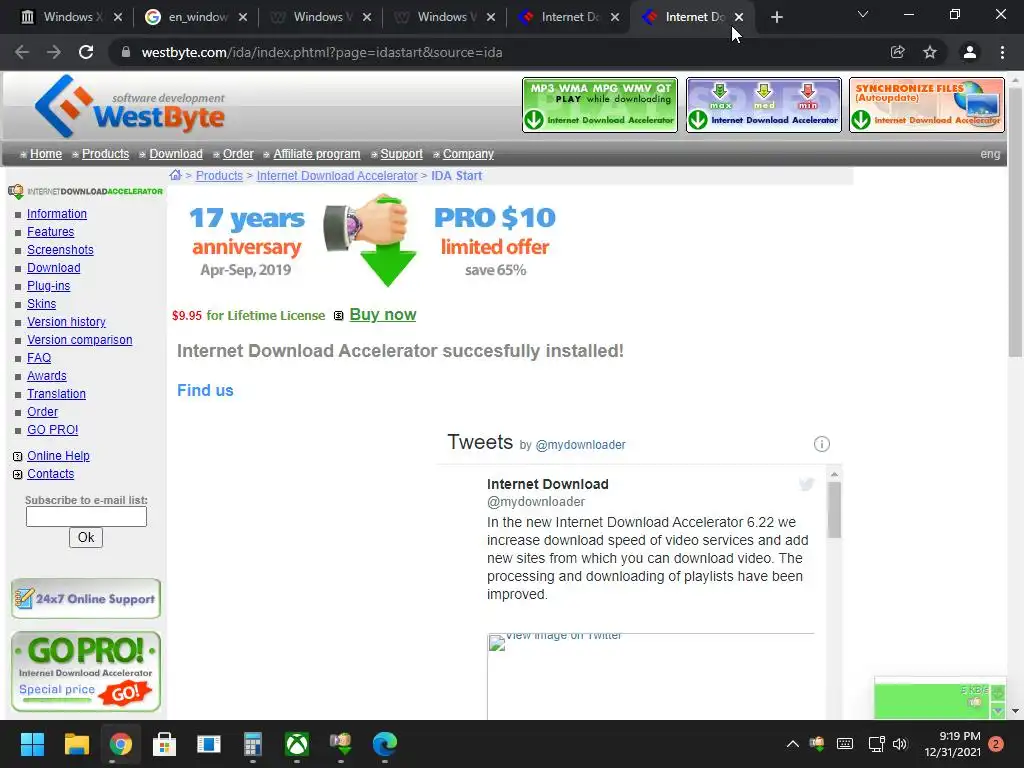1024x768 pixels.
Task: Open the Company nav item
Action: coord(468,154)
